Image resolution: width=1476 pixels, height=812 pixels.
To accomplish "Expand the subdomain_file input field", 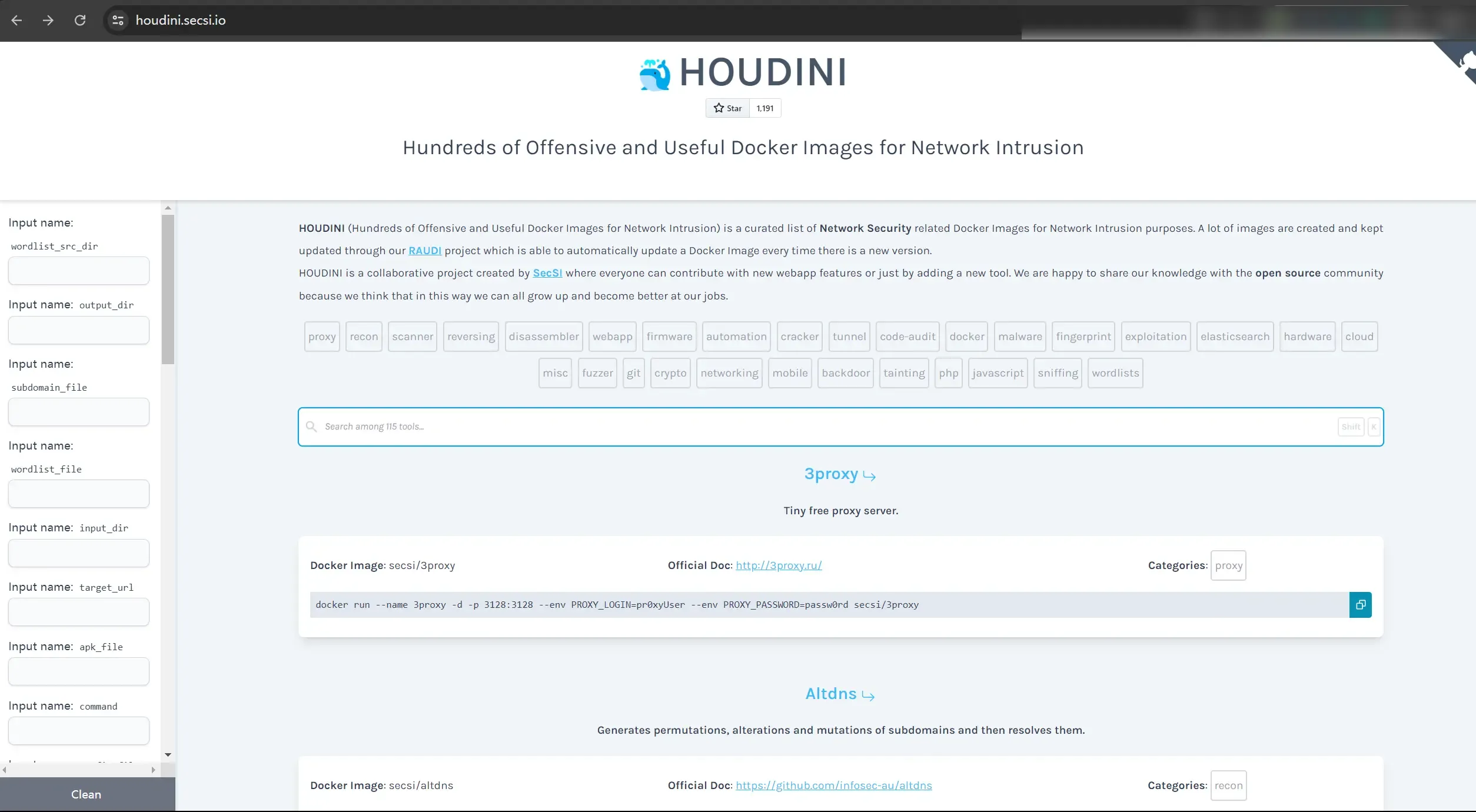I will 78,412.
